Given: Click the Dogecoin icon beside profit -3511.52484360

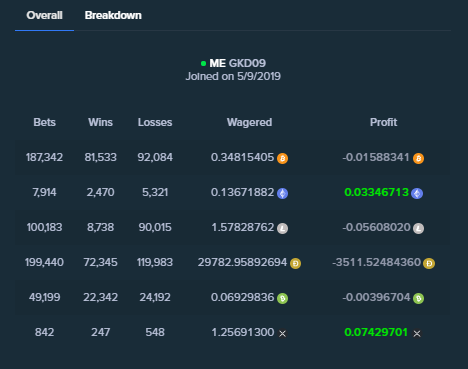Looking at the screenshot, I should [x=429, y=263].
